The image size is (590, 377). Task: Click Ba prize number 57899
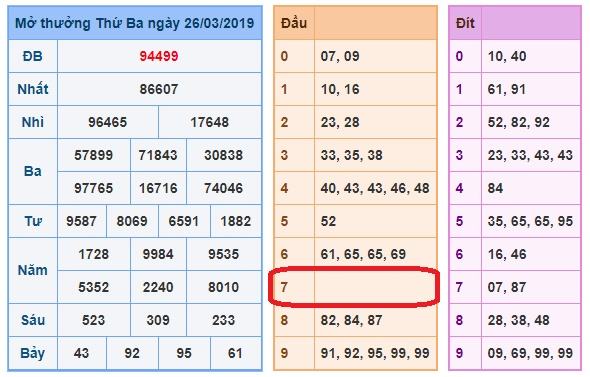coord(94,155)
